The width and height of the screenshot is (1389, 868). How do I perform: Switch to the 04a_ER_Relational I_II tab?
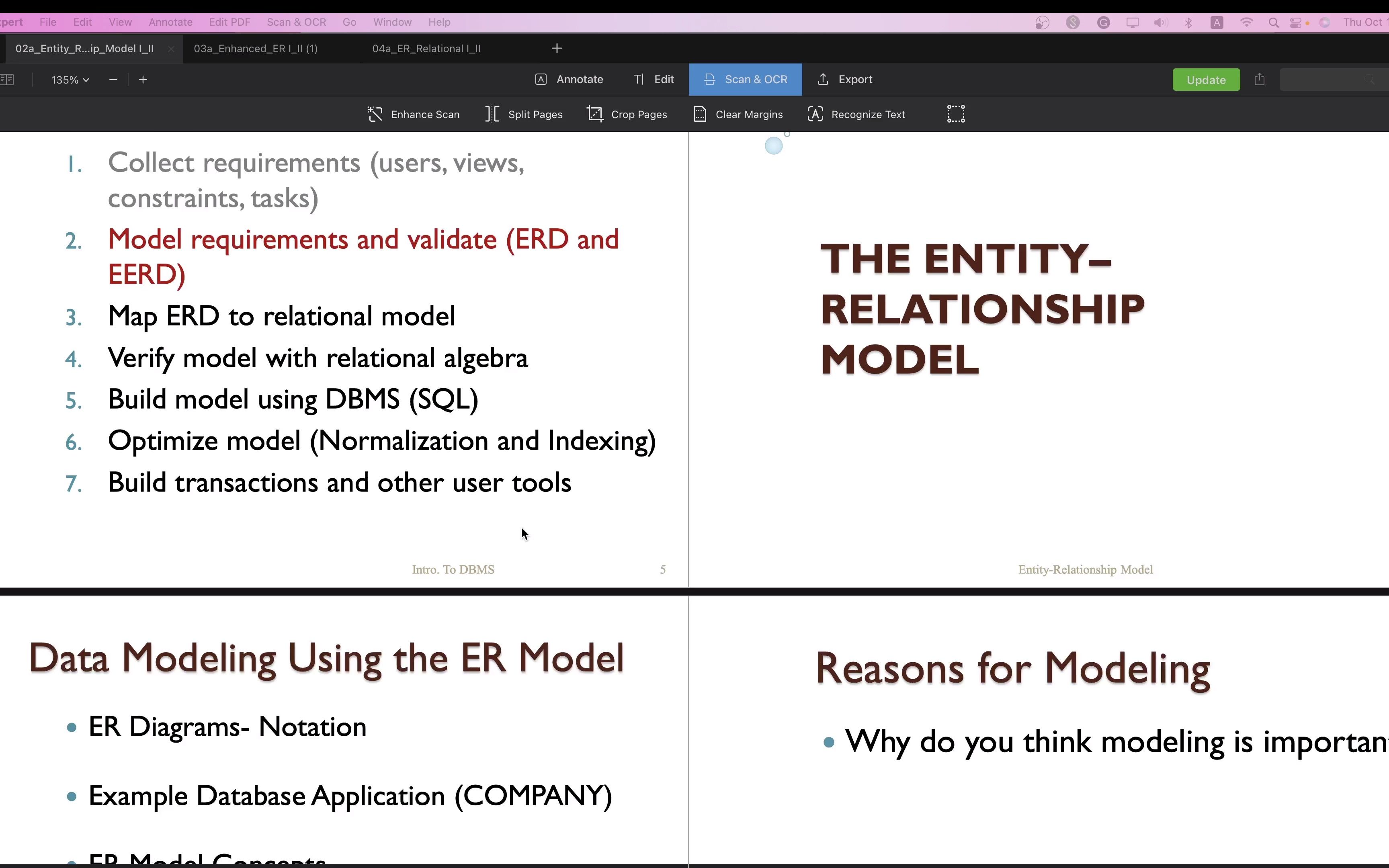click(x=426, y=49)
